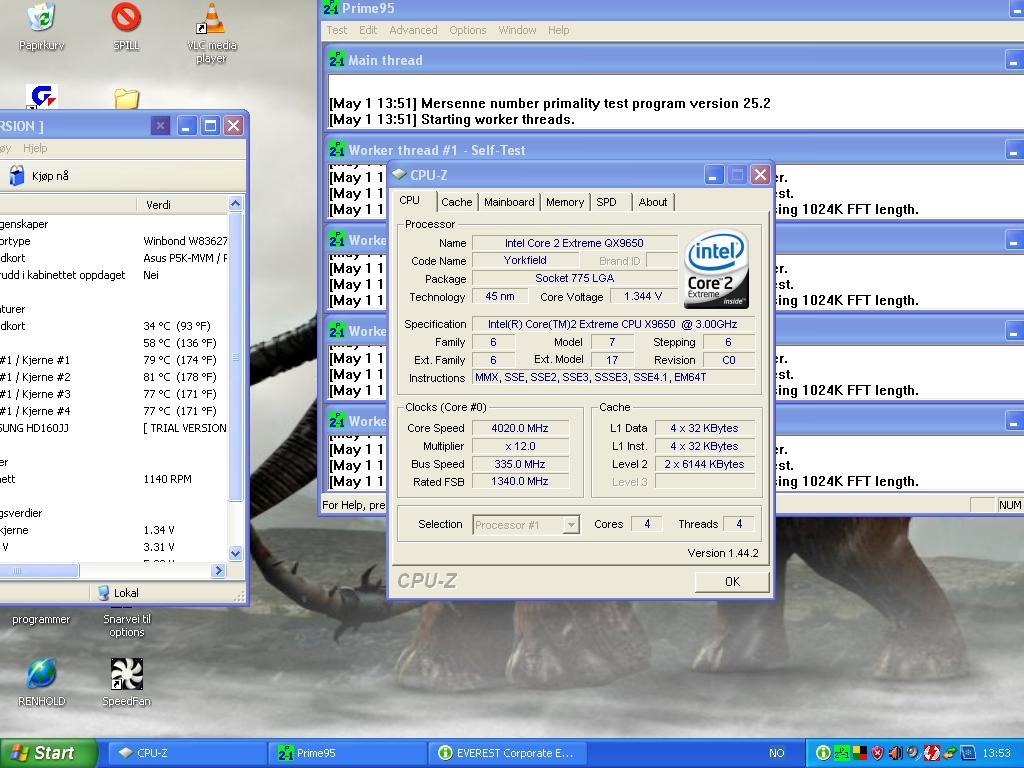Launch VLC media player from the desktop
This screenshot has height=768, width=1024.
[210, 18]
